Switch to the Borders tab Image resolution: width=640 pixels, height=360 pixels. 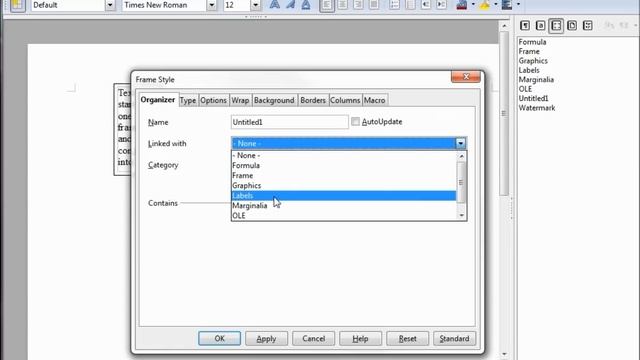coord(313,100)
